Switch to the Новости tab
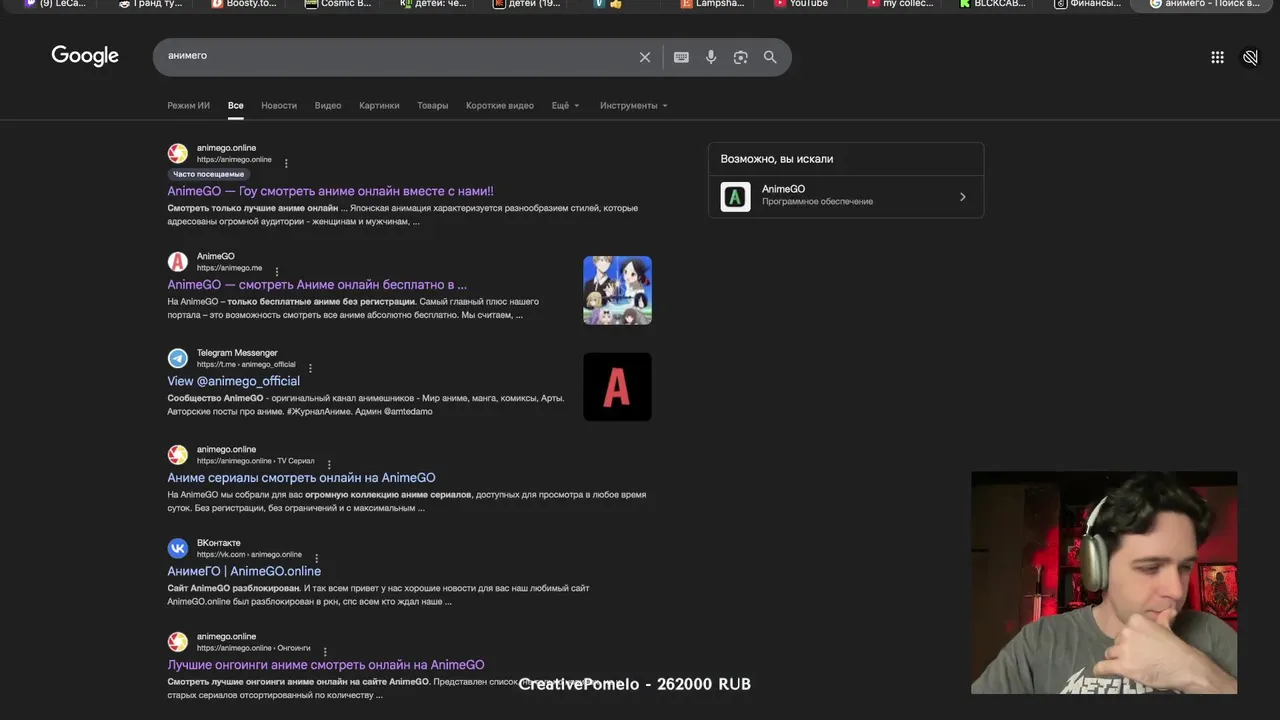The width and height of the screenshot is (1280, 720). pos(279,105)
